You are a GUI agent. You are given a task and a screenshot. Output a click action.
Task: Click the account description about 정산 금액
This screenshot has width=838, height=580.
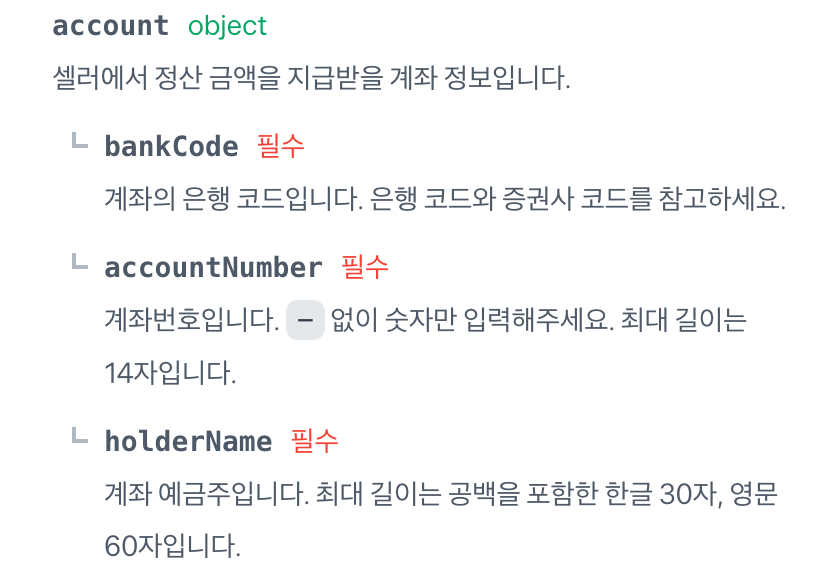click(310, 78)
